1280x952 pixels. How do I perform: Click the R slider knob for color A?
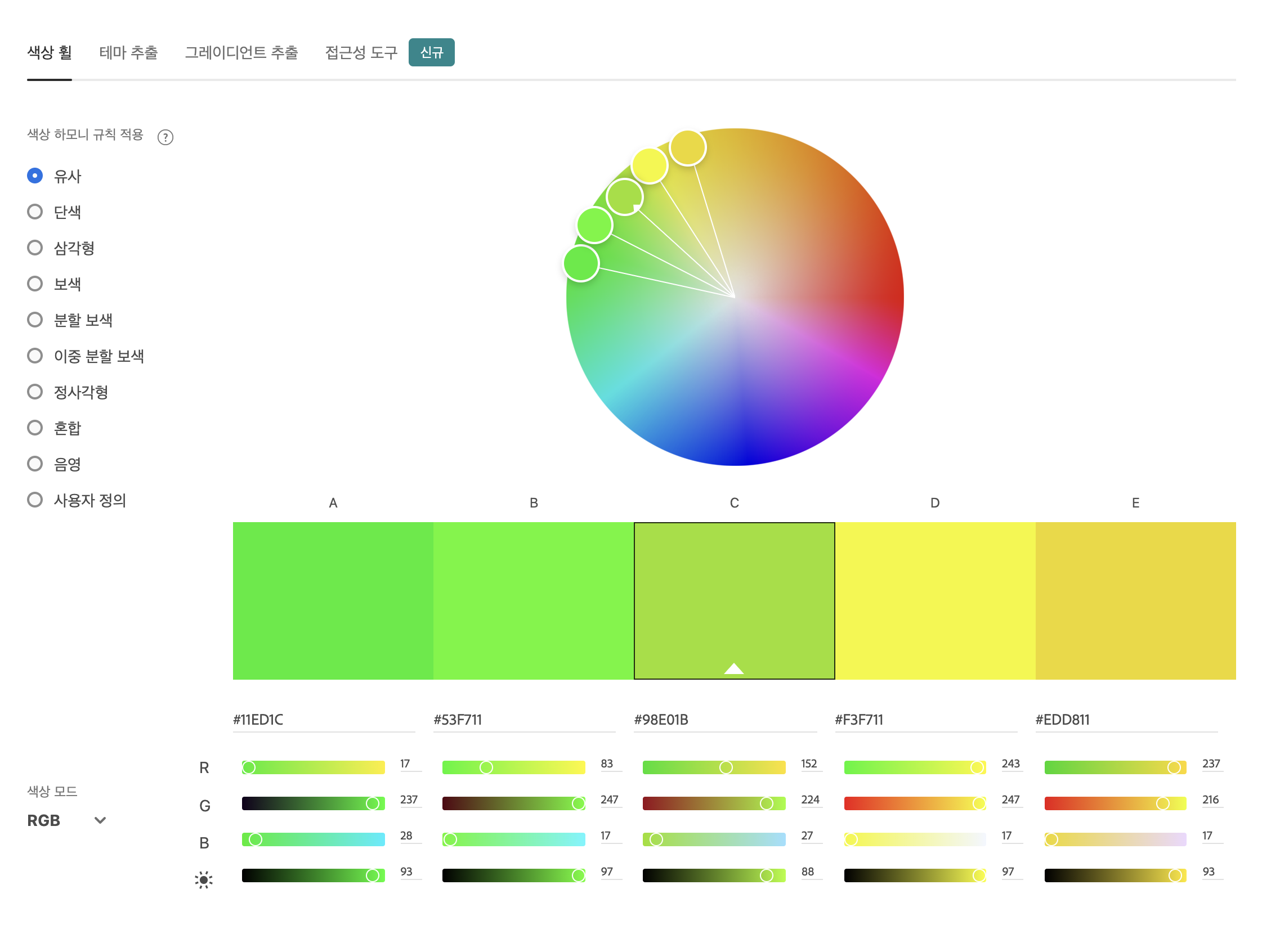[248, 767]
